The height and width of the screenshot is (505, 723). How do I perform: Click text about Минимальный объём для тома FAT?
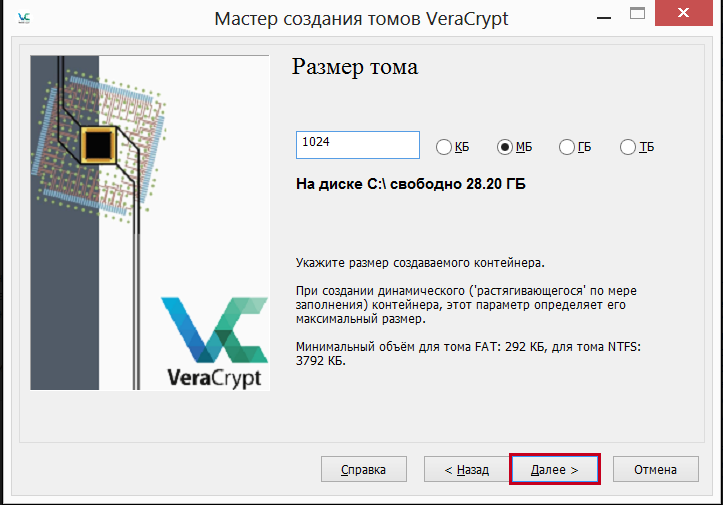468,354
